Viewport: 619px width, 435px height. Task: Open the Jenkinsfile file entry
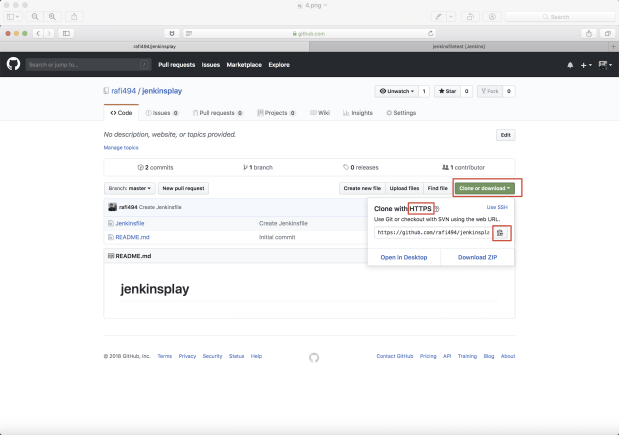click(130, 223)
